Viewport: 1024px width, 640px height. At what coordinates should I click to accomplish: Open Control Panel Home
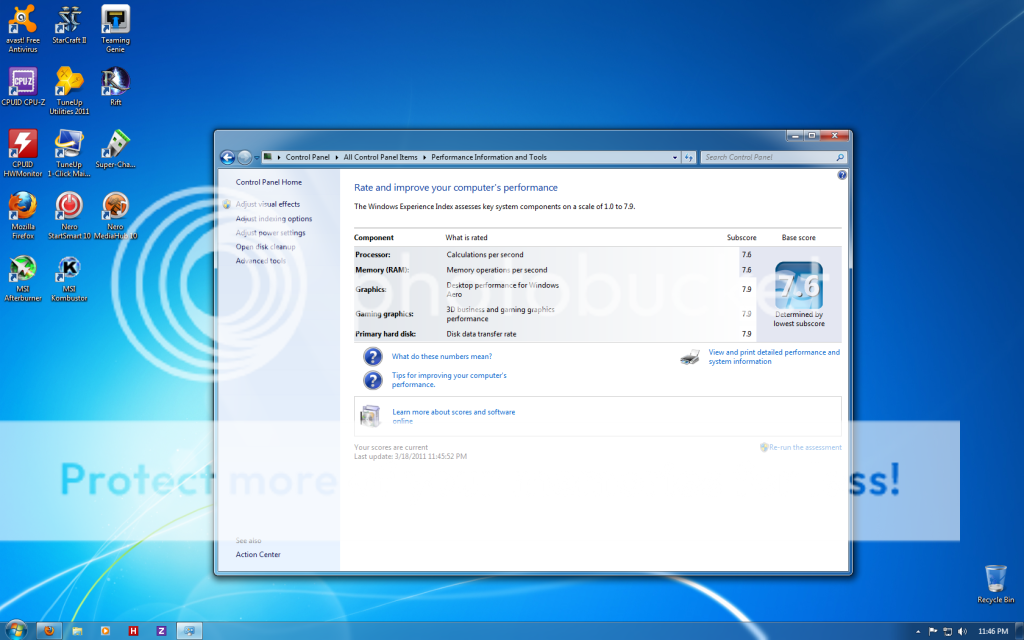268,182
